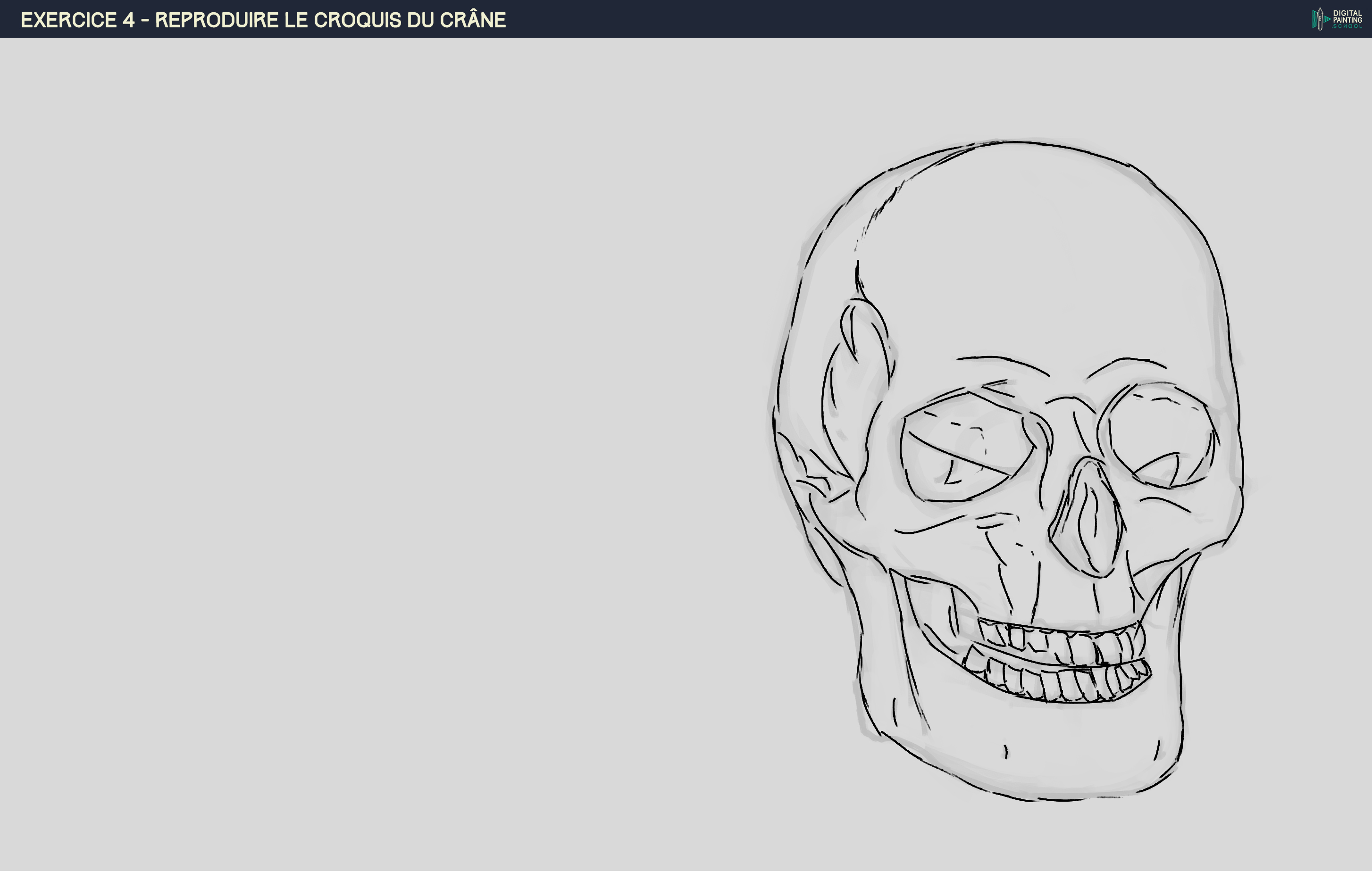The width and height of the screenshot is (1372, 871).
Task: Click the teal ".SCHOOL" label in the logo
Action: coord(1347,27)
